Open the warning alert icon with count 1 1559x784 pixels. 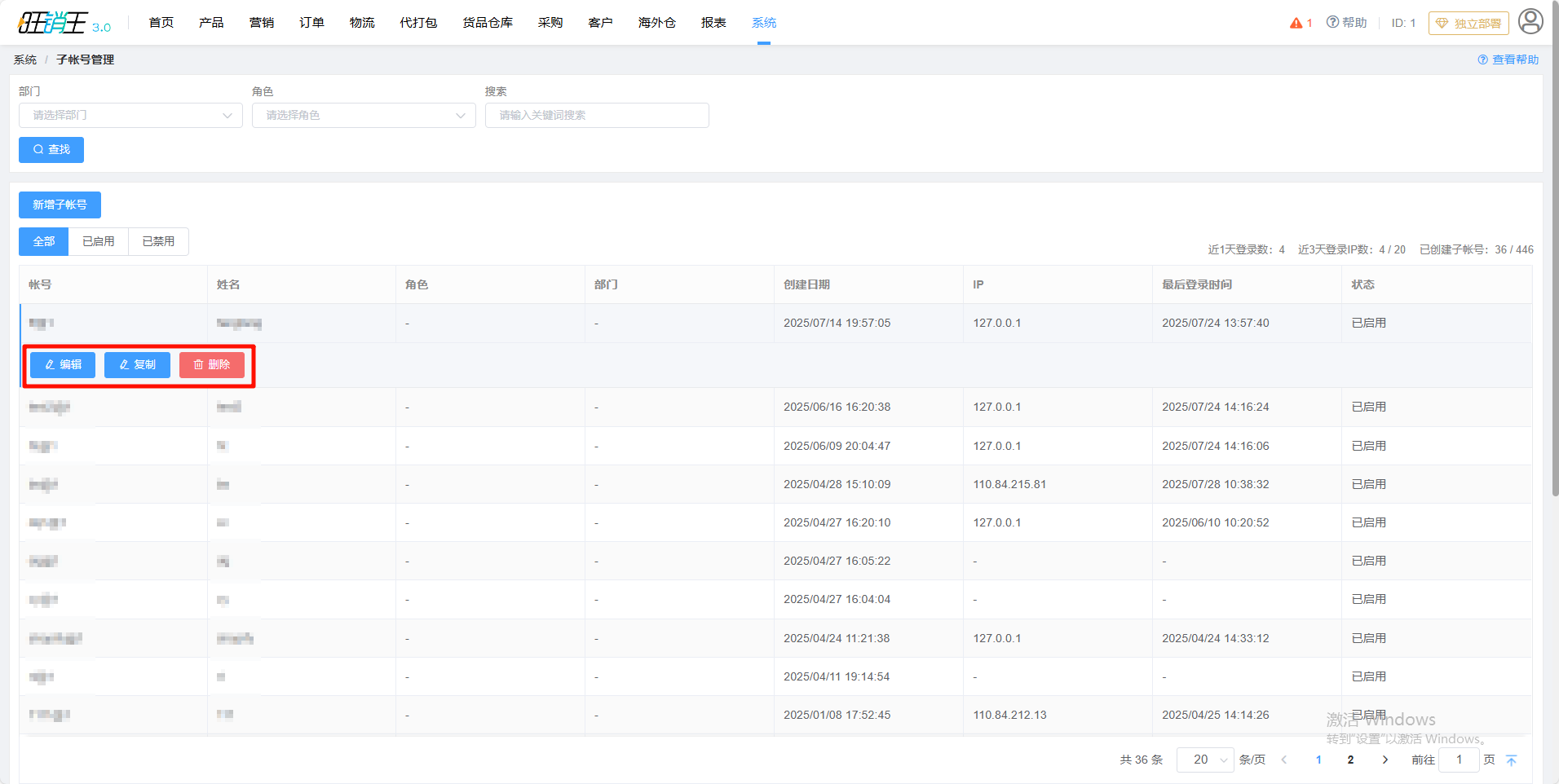tap(1301, 23)
